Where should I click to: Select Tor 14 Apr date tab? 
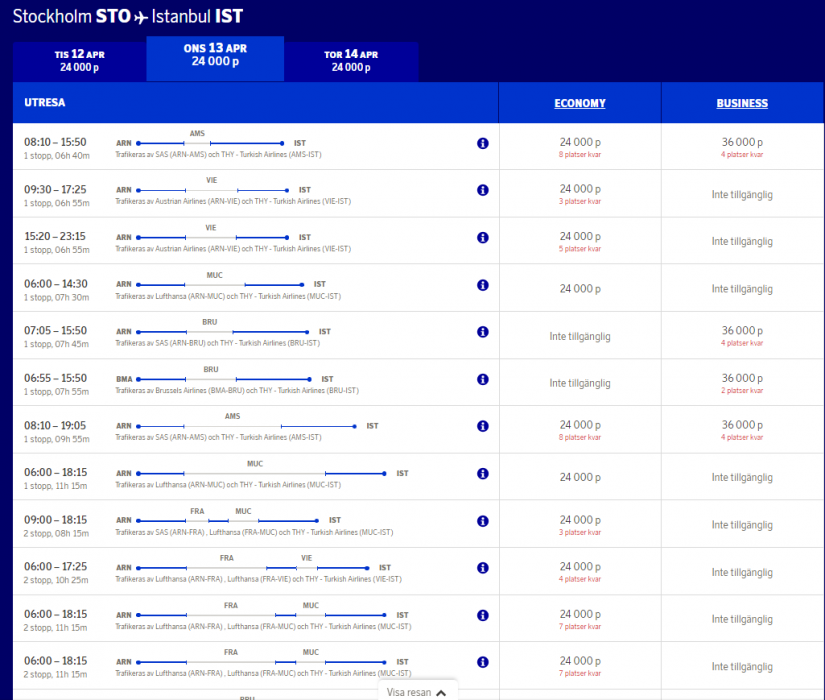point(351,60)
